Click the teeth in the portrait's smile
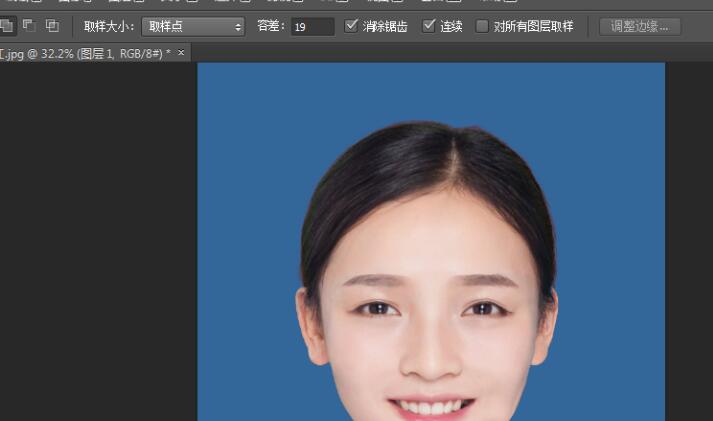This screenshot has width=713, height=421. click(431, 407)
